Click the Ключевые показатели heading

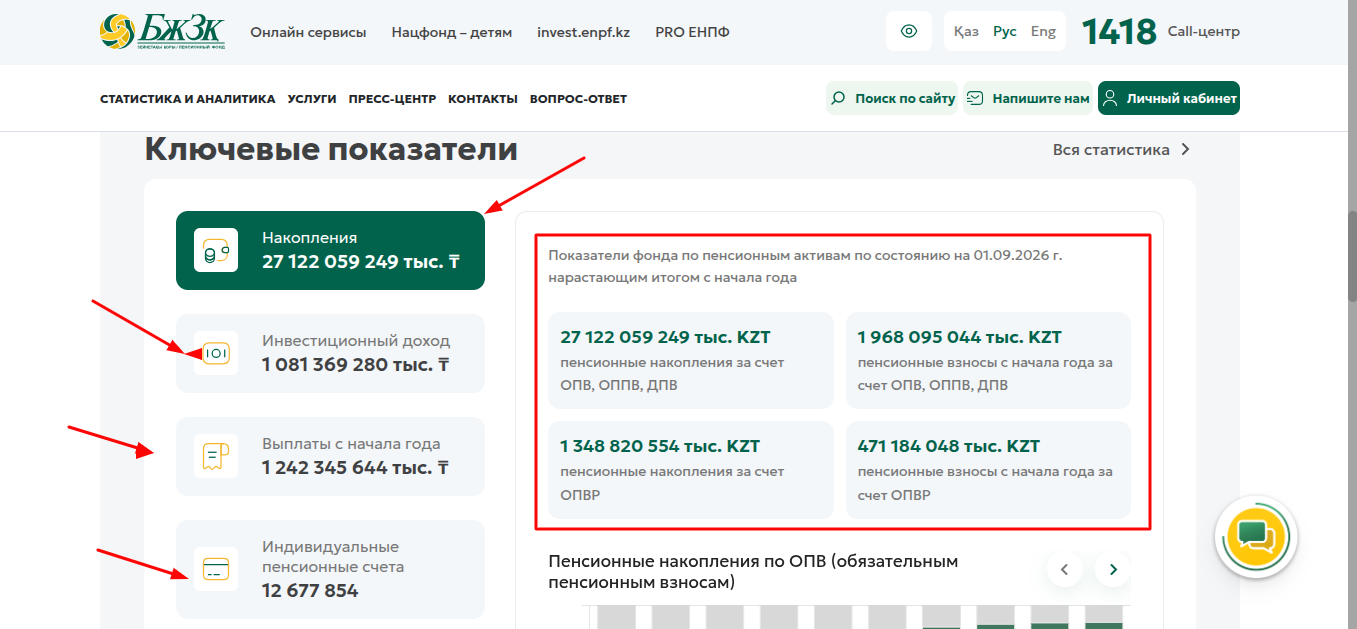(x=331, y=149)
